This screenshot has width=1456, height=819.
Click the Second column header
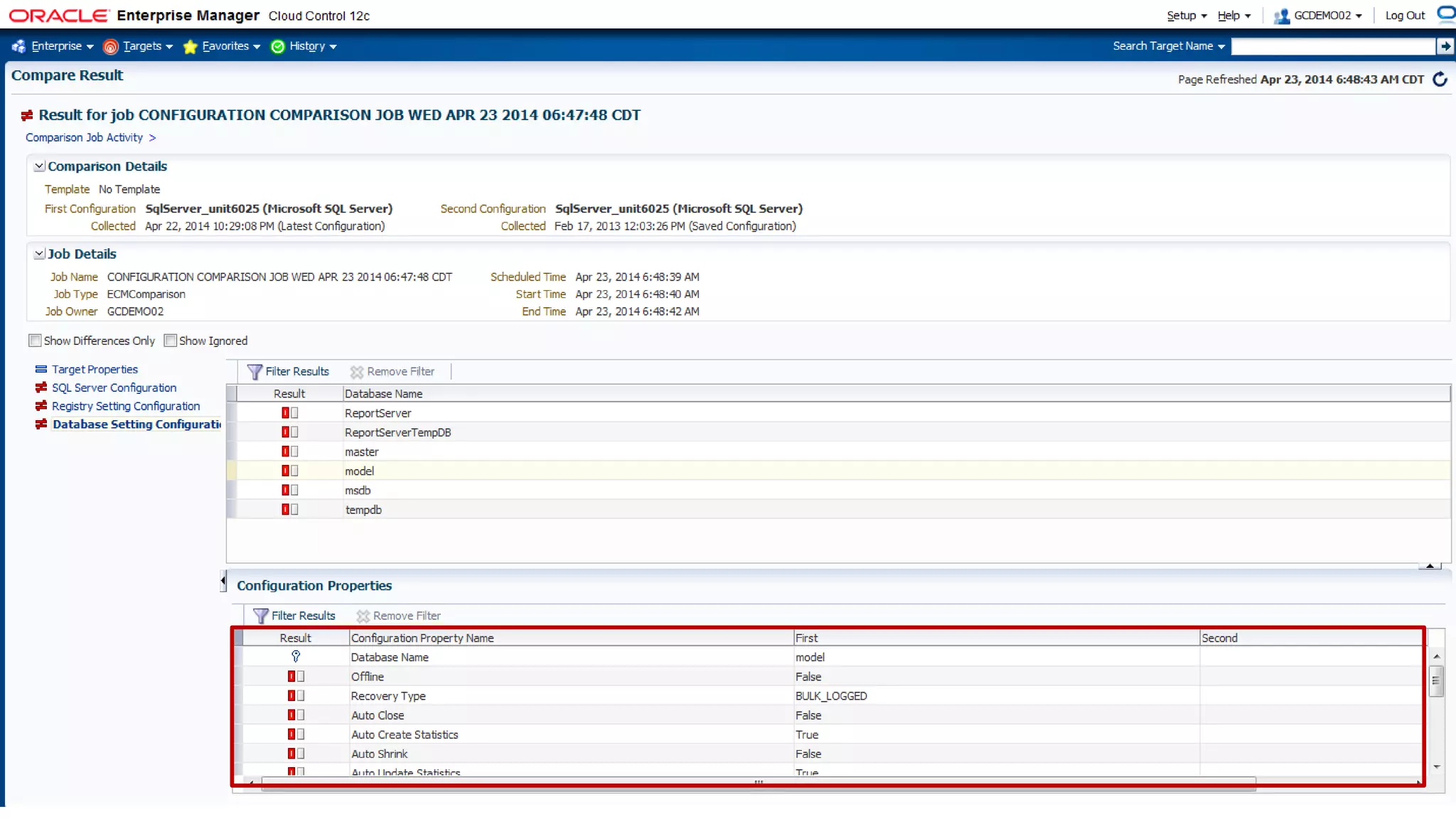tap(1312, 638)
